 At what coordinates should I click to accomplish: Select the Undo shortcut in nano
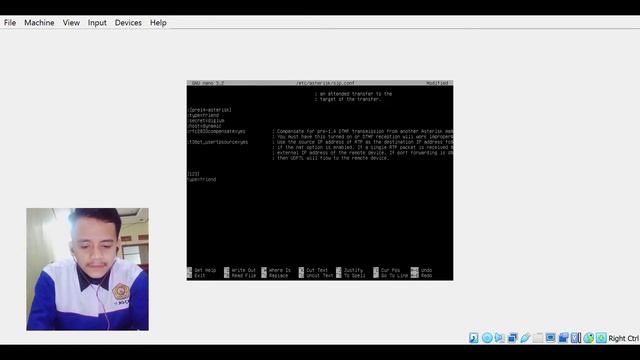point(421,270)
